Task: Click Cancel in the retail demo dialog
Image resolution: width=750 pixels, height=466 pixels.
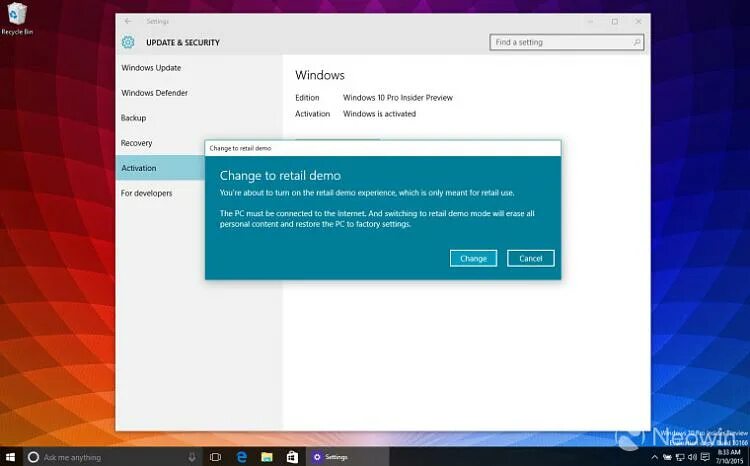Action: point(531,258)
